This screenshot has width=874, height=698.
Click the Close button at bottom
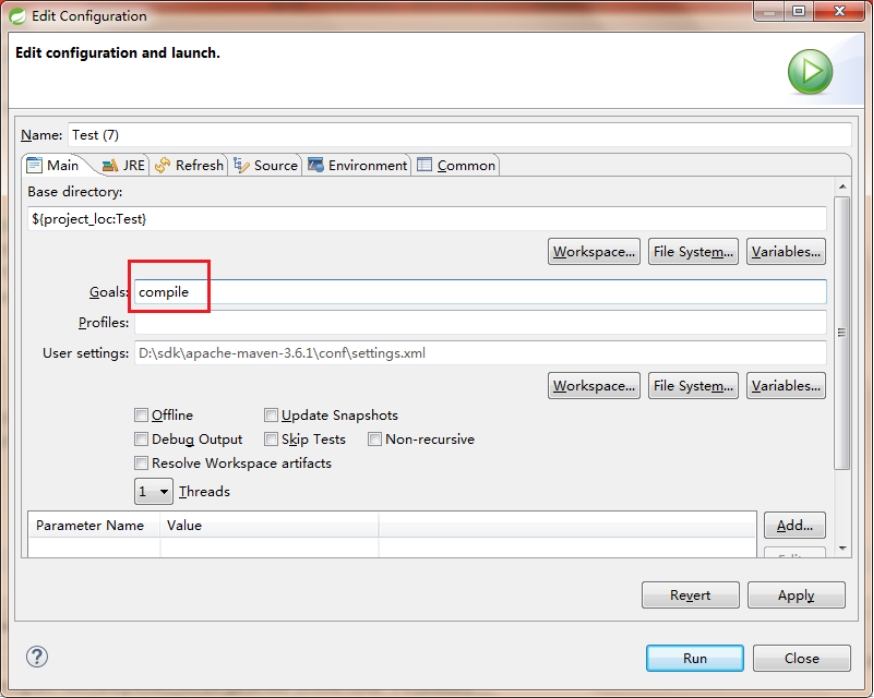coord(802,658)
